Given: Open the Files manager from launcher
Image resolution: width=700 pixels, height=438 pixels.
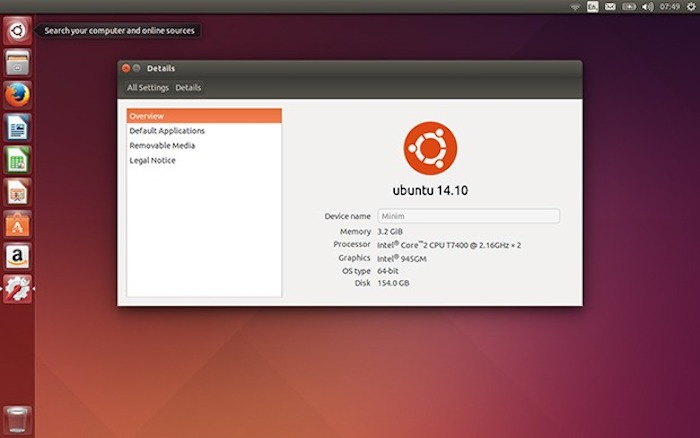Looking at the screenshot, I should click(17, 62).
